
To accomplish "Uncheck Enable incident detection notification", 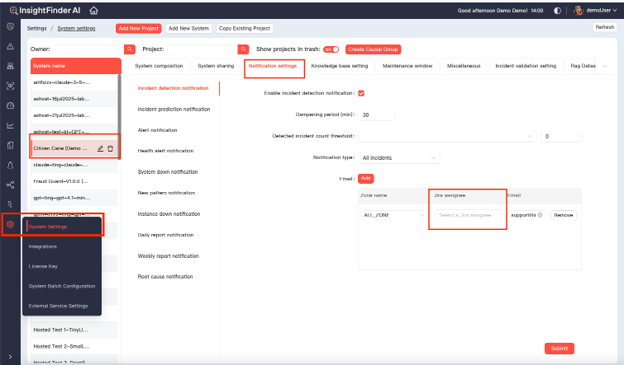I will pyautogui.click(x=361, y=93).
